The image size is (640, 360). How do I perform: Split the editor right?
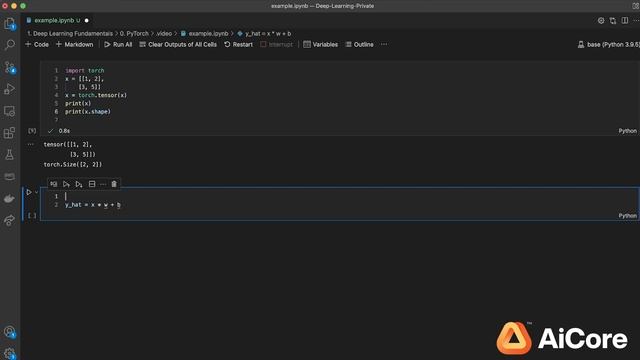(x=625, y=20)
